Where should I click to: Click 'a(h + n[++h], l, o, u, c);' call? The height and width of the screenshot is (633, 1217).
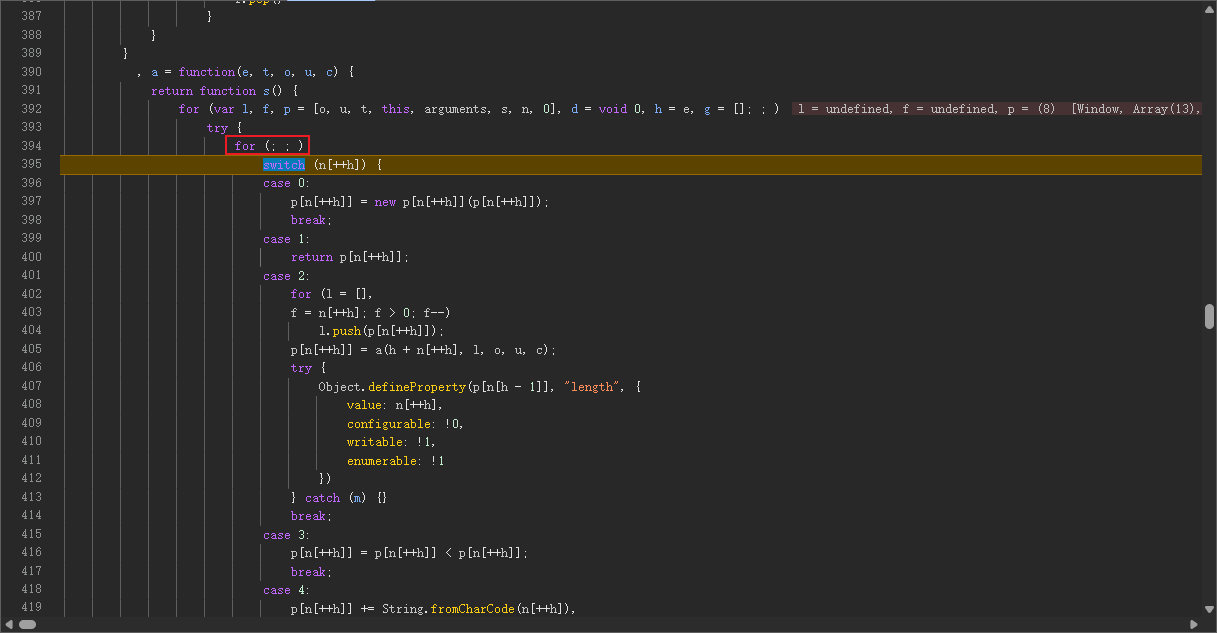point(466,350)
